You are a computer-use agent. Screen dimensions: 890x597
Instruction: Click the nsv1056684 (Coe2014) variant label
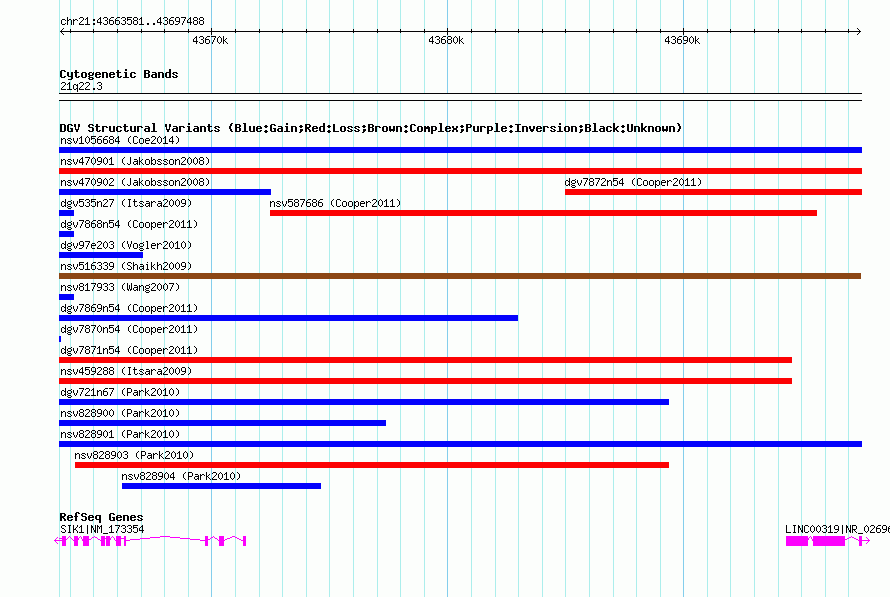point(120,140)
